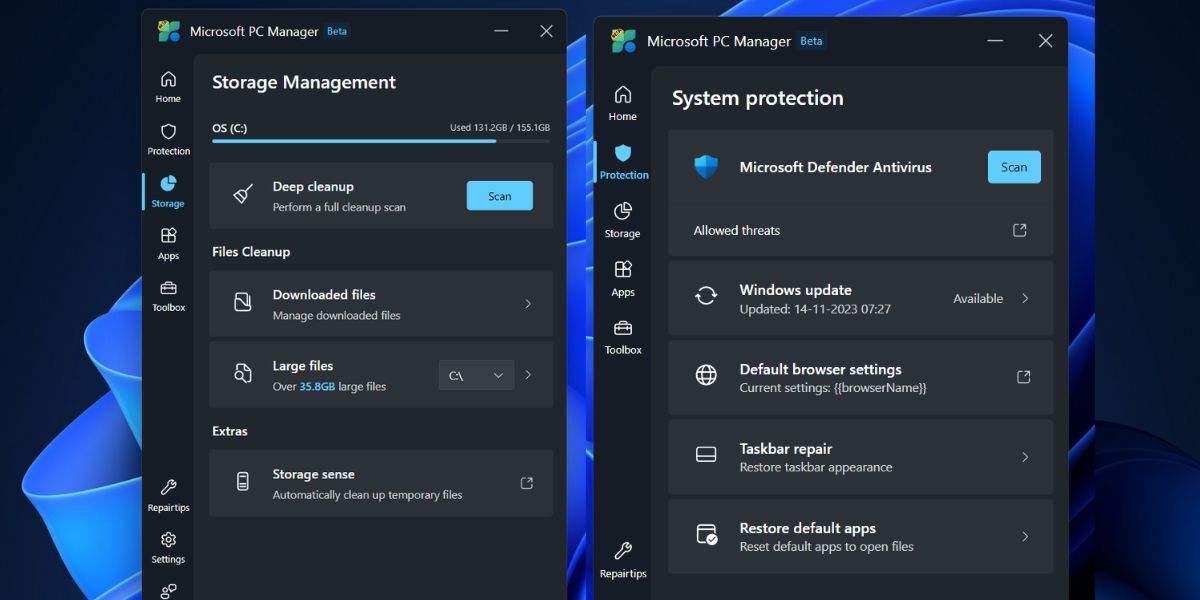
Task: Expand the Downloaded files entry
Action: (x=527, y=304)
